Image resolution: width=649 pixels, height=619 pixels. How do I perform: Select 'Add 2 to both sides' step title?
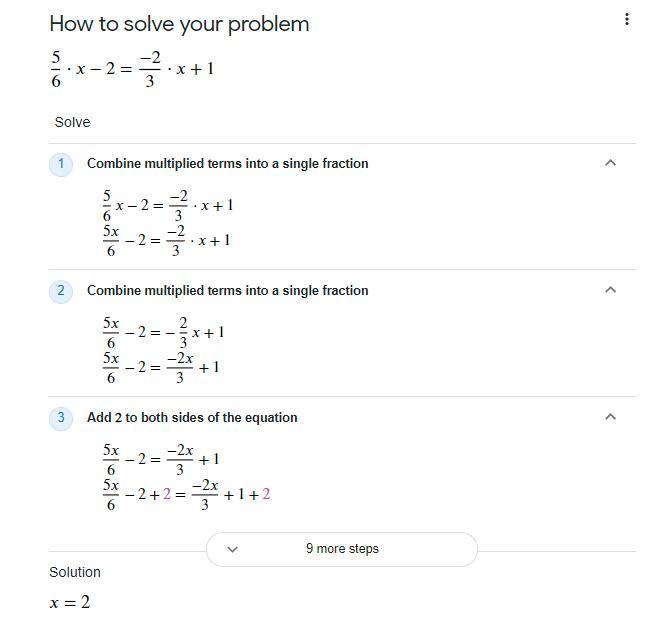[192, 417]
